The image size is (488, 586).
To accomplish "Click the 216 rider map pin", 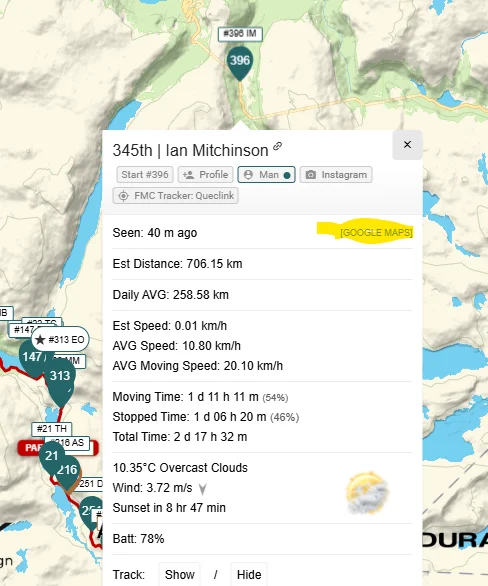I will 68,472.
